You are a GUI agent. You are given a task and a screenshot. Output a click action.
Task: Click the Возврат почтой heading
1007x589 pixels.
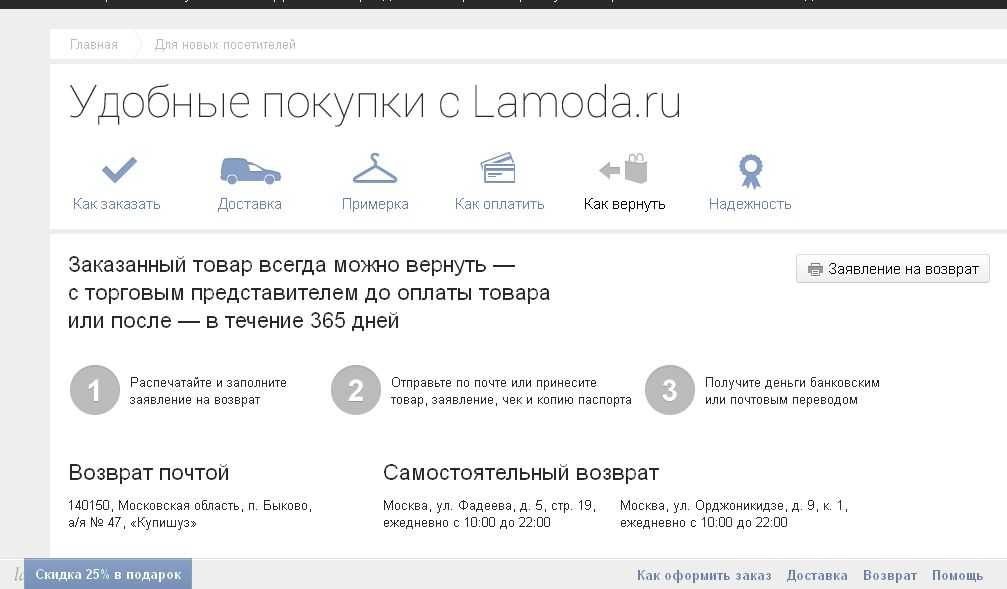point(148,473)
